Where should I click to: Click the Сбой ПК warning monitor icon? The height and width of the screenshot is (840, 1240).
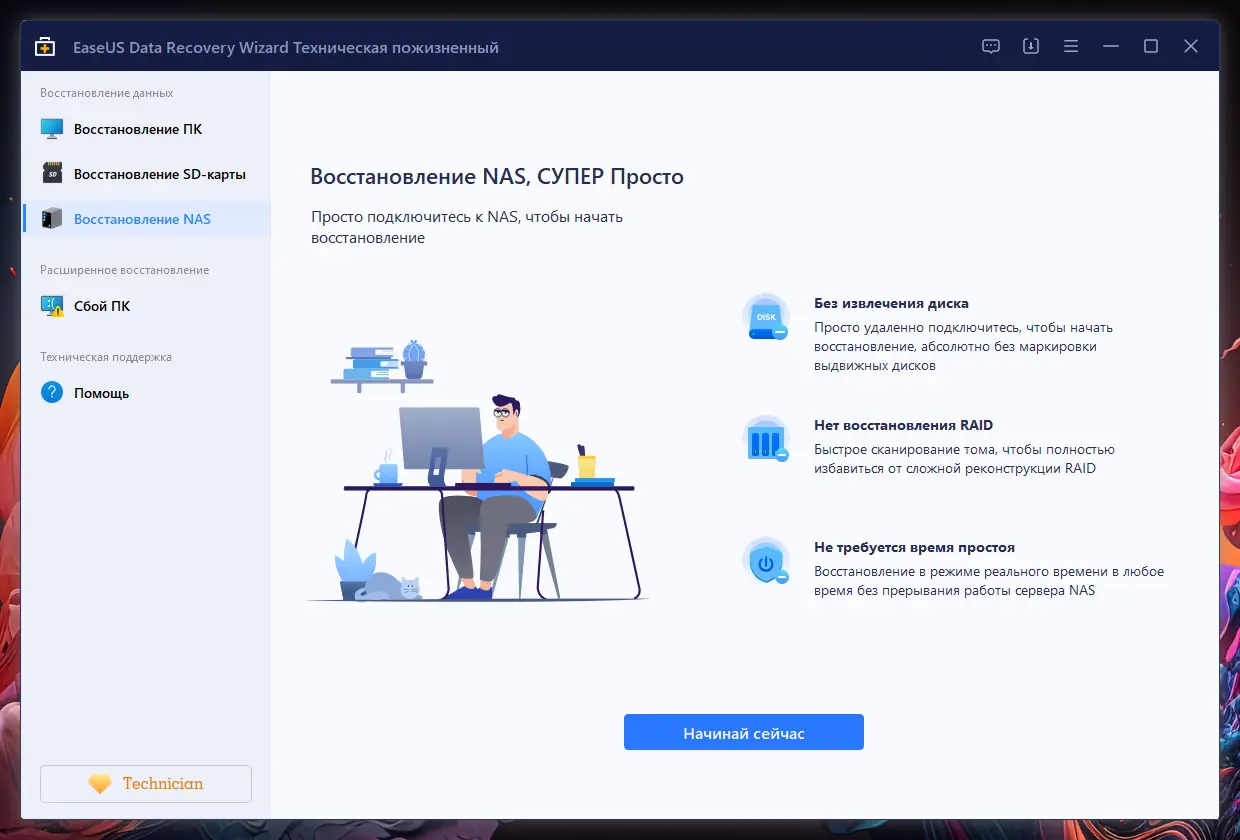pos(52,306)
